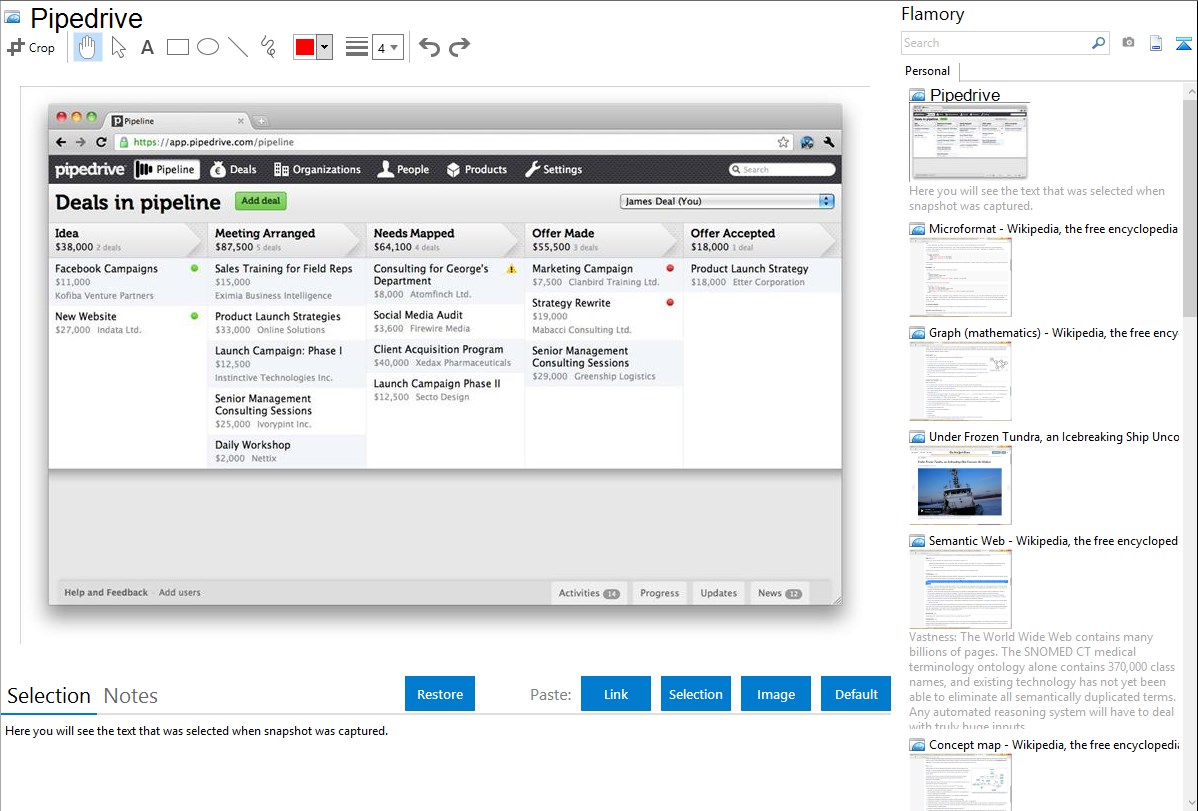
Task: Click the Pipedrive snapshot search box
Action: pyautogui.click(x=782, y=170)
